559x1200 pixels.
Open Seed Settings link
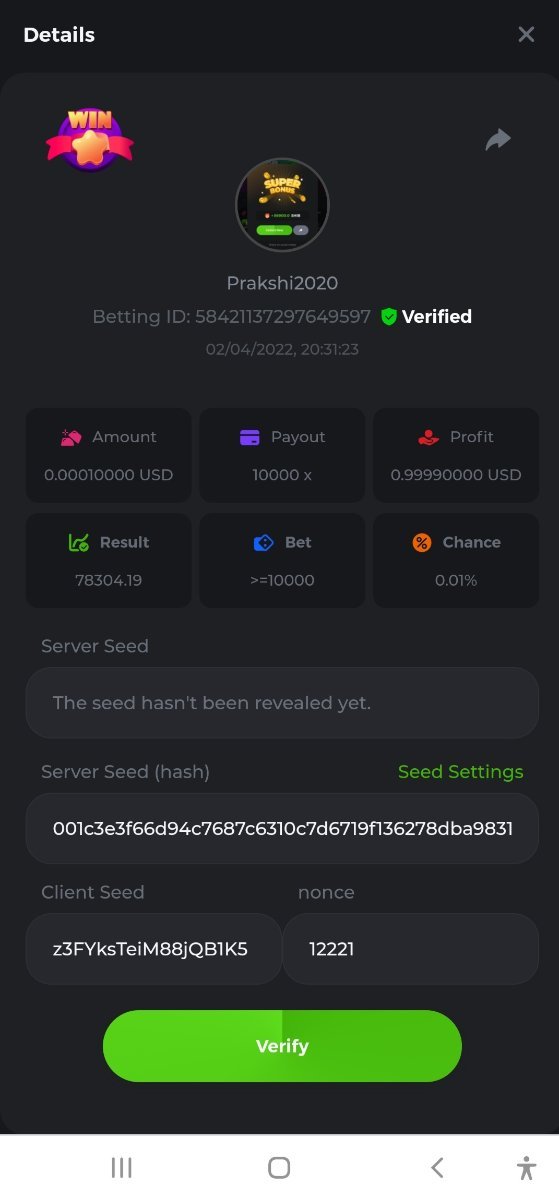pyautogui.click(x=460, y=772)
